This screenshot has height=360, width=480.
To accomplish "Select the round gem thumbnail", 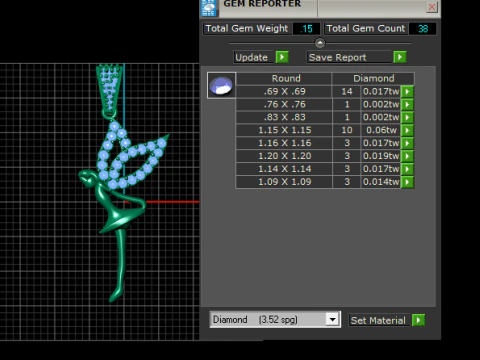I will click(x=221, y=85).
